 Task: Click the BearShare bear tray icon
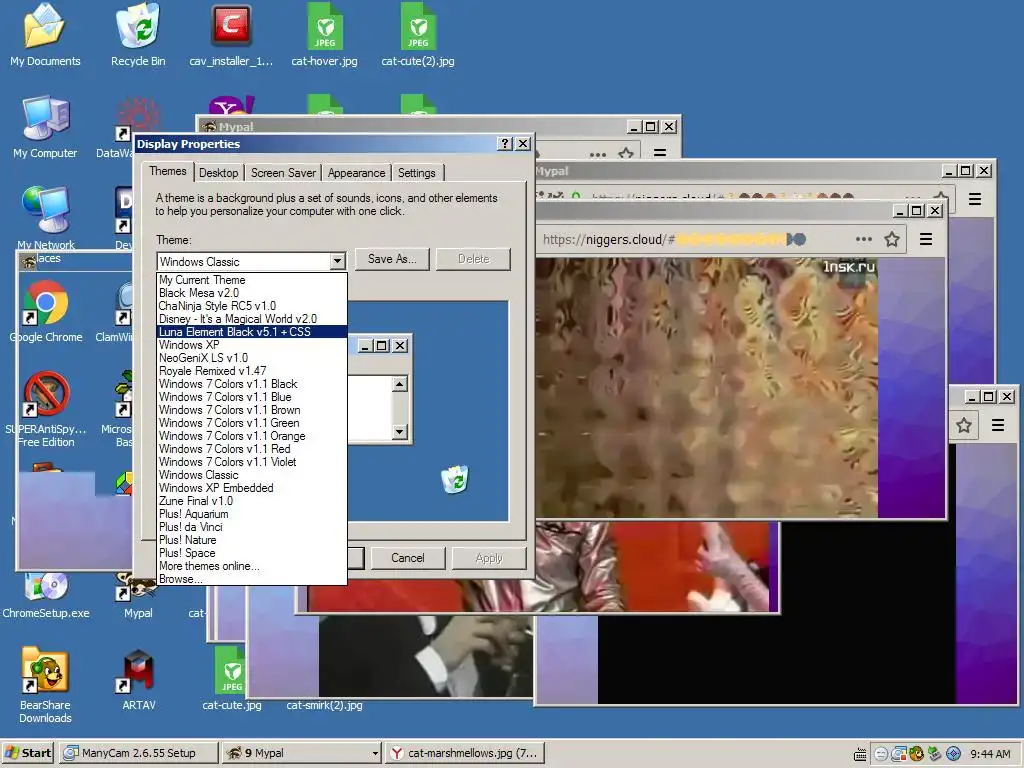pyautogui.click(x=917, y=754)
